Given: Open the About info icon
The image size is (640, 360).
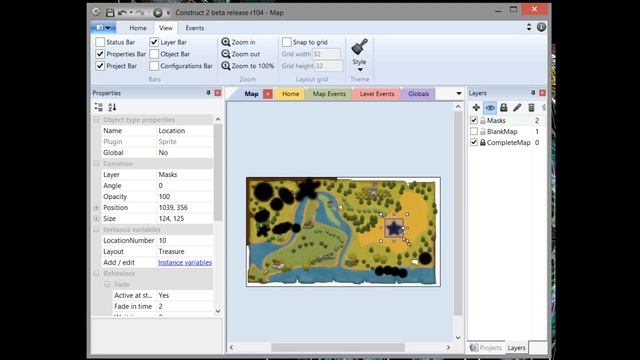Looking at the screenshot, I should point(541,27).
